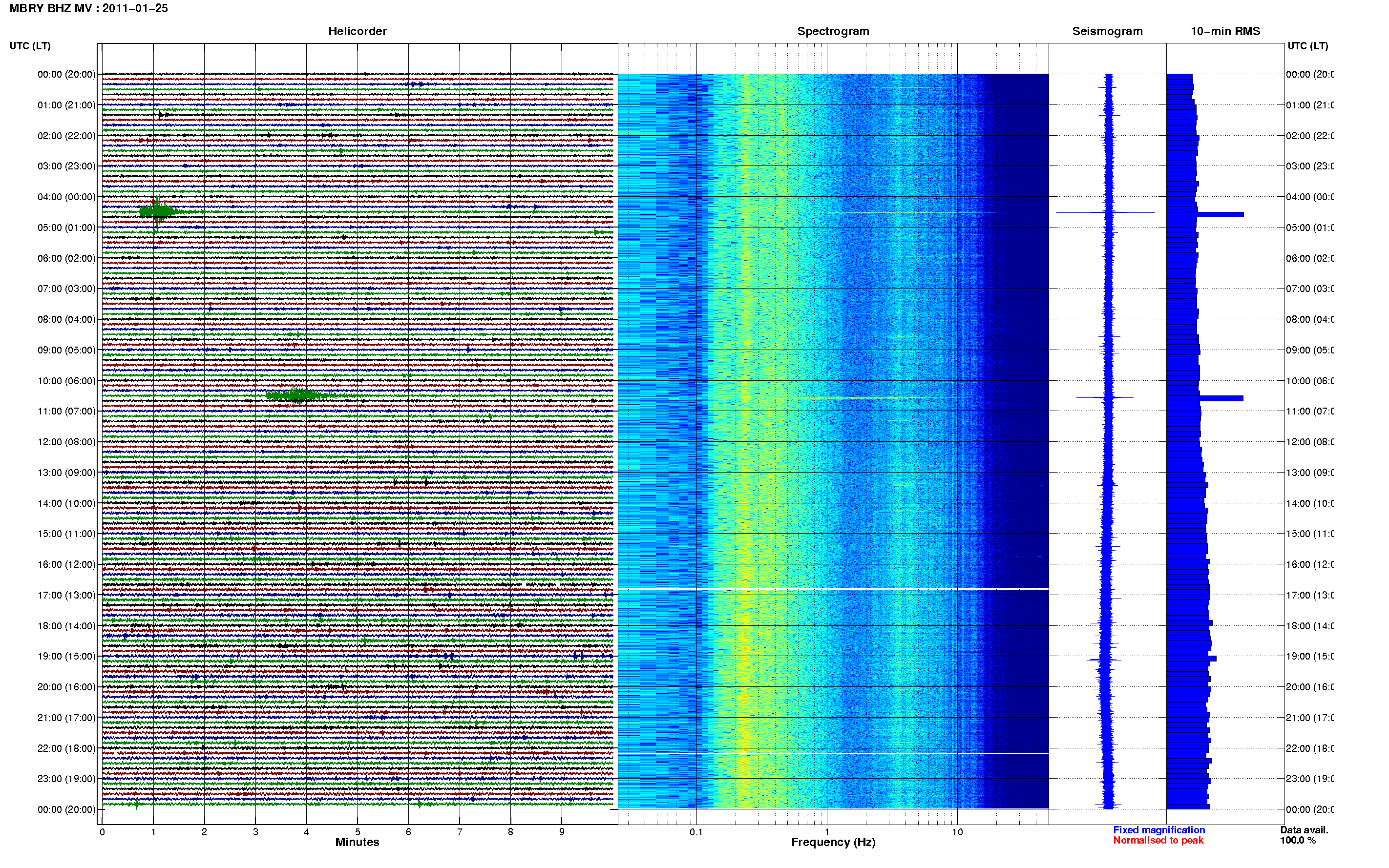Click the white data gap line after 22:00 in the spectrogram
Screen dimensions: 1389x868
(833, 753)
